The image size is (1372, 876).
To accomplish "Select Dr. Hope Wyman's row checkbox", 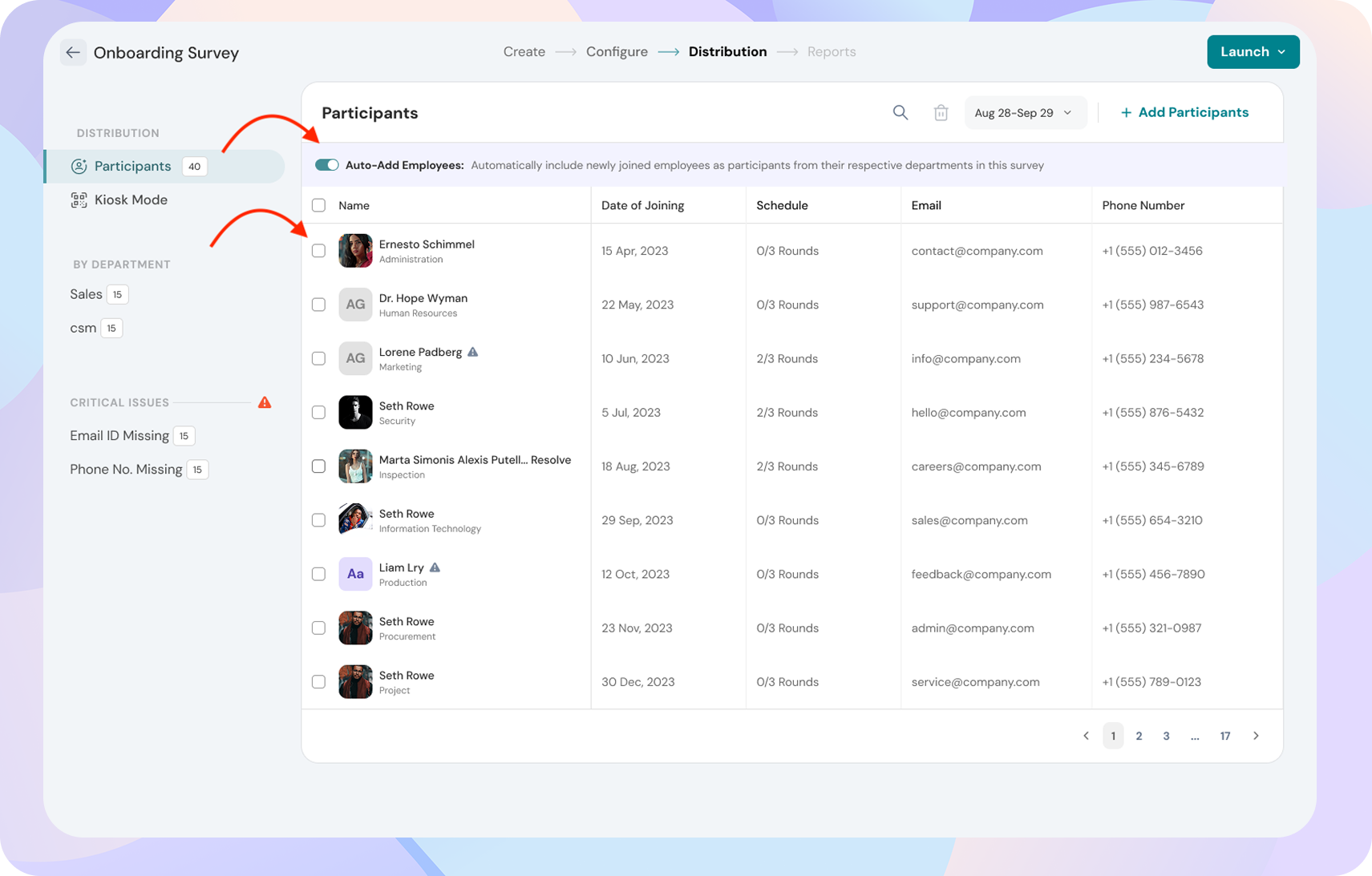I will click(318, 305).
